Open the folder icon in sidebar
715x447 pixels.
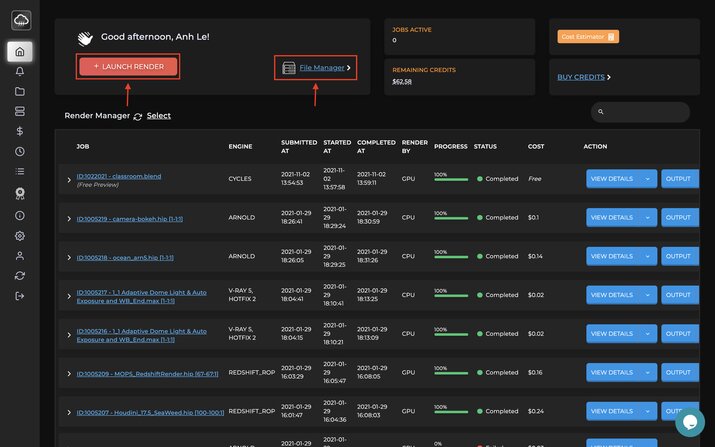tap(20, 91)
